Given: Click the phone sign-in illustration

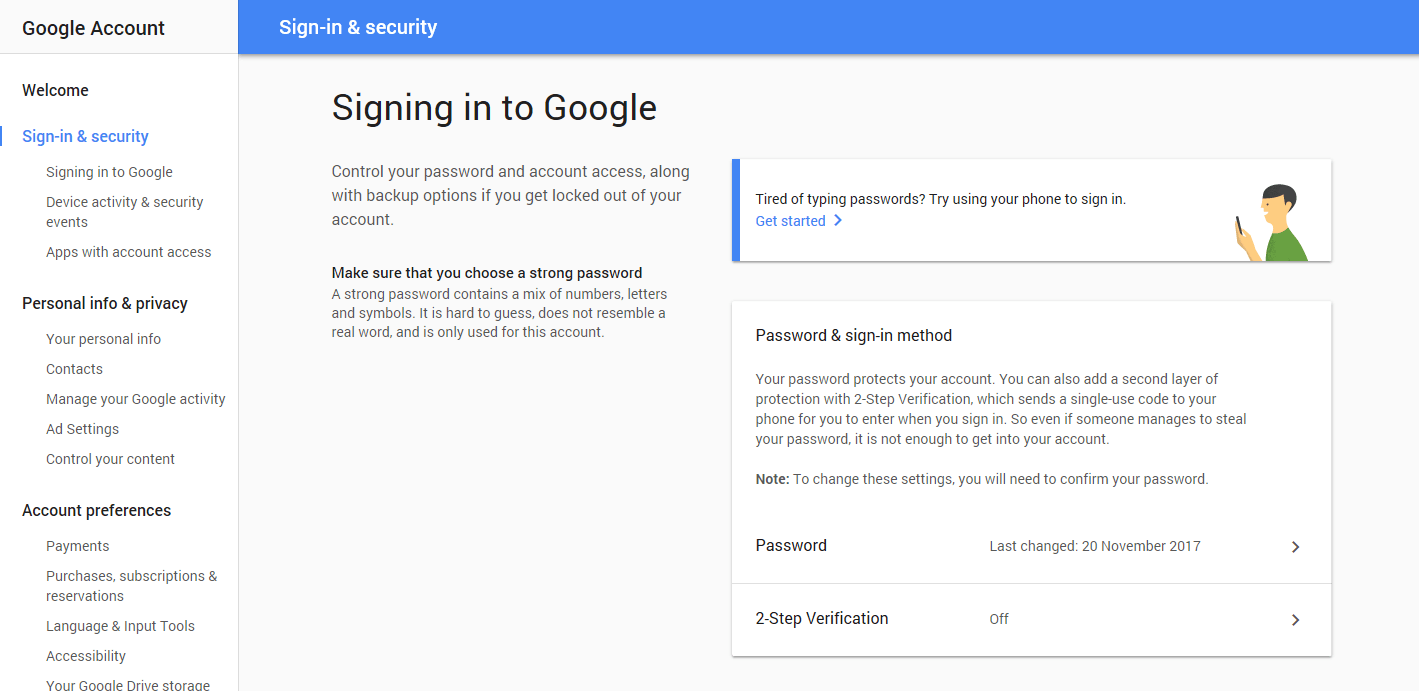Looking at the screenshot, I should click(1271, 223).
